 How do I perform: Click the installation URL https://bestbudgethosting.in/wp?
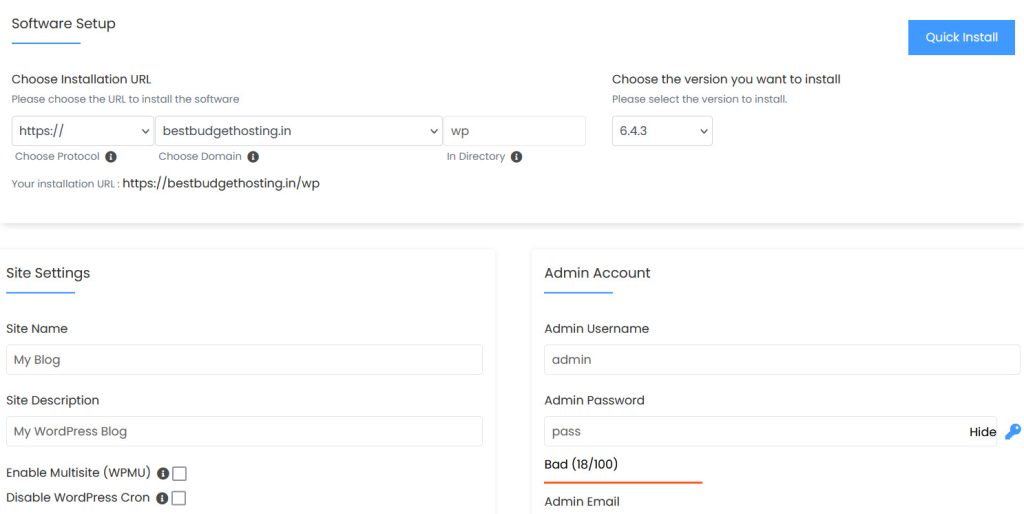221,184
